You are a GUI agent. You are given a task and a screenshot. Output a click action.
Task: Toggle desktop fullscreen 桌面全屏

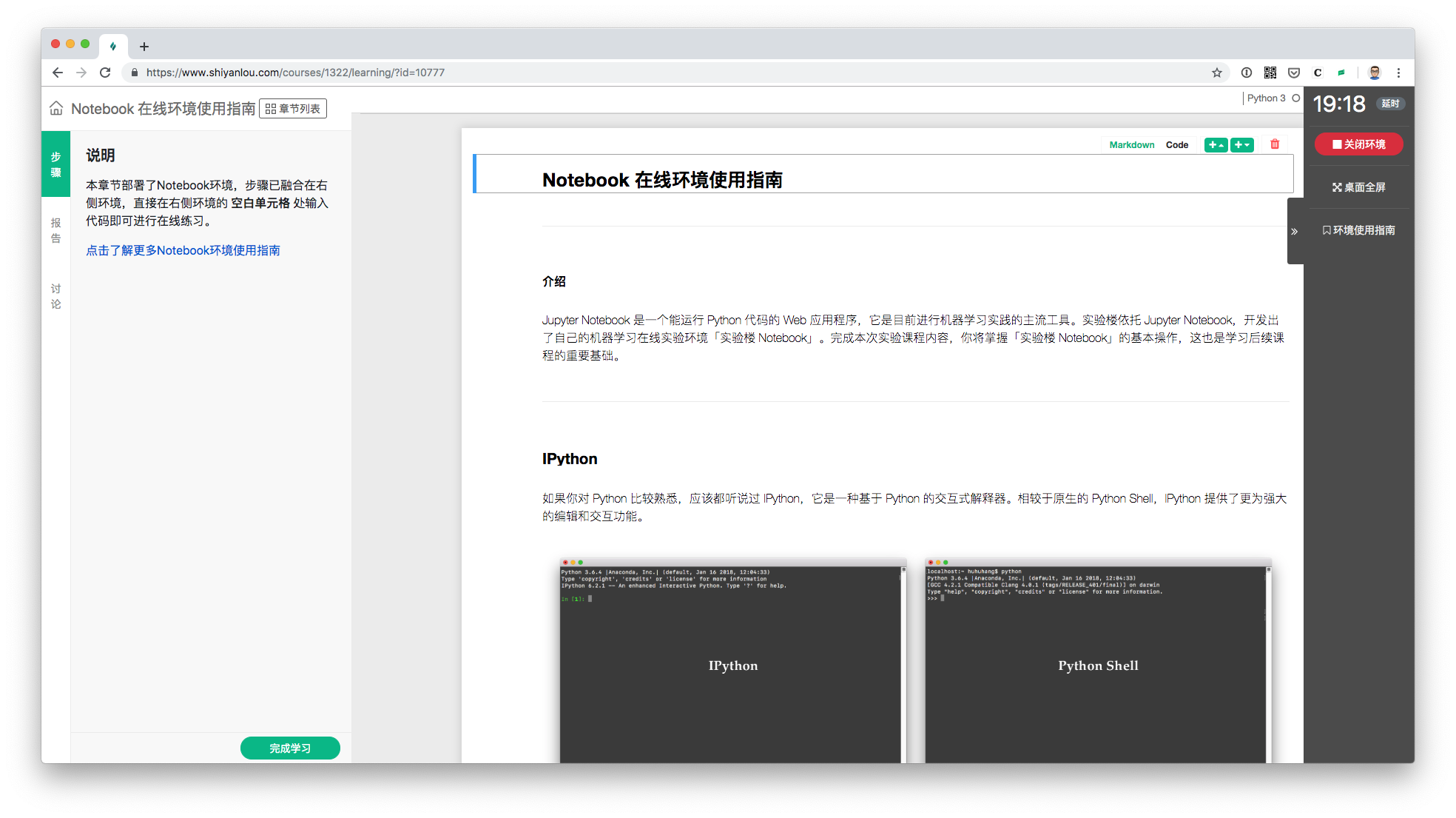coord(1358,187)
